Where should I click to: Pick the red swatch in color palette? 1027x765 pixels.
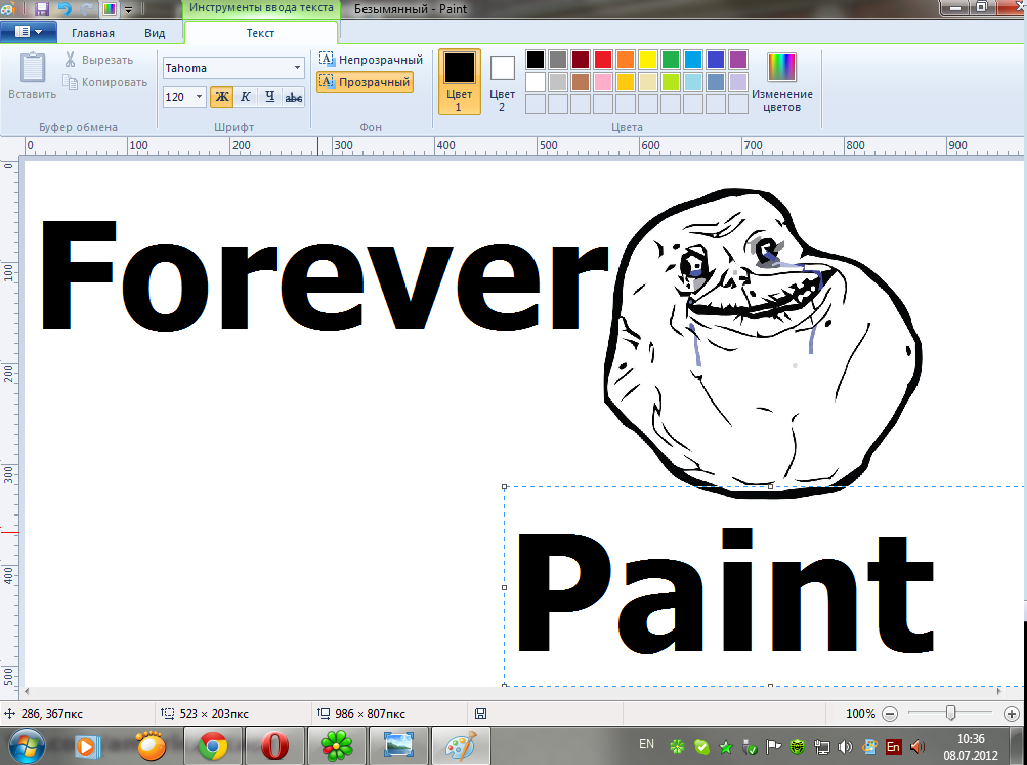pos(603,59)
